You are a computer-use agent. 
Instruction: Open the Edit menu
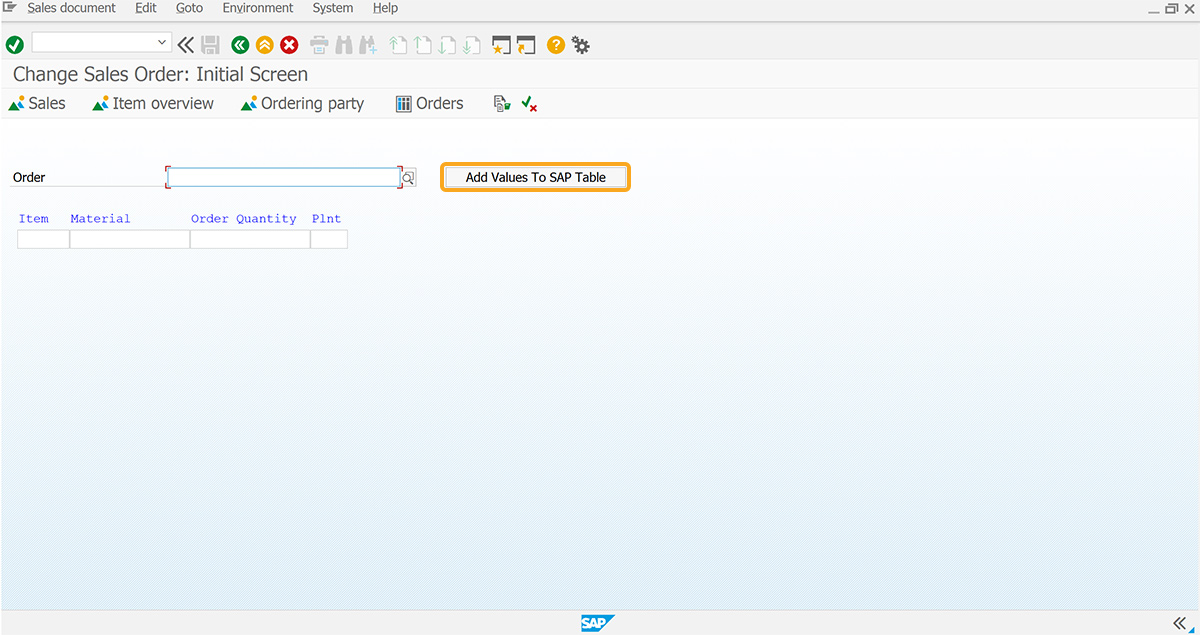point(146,8)
